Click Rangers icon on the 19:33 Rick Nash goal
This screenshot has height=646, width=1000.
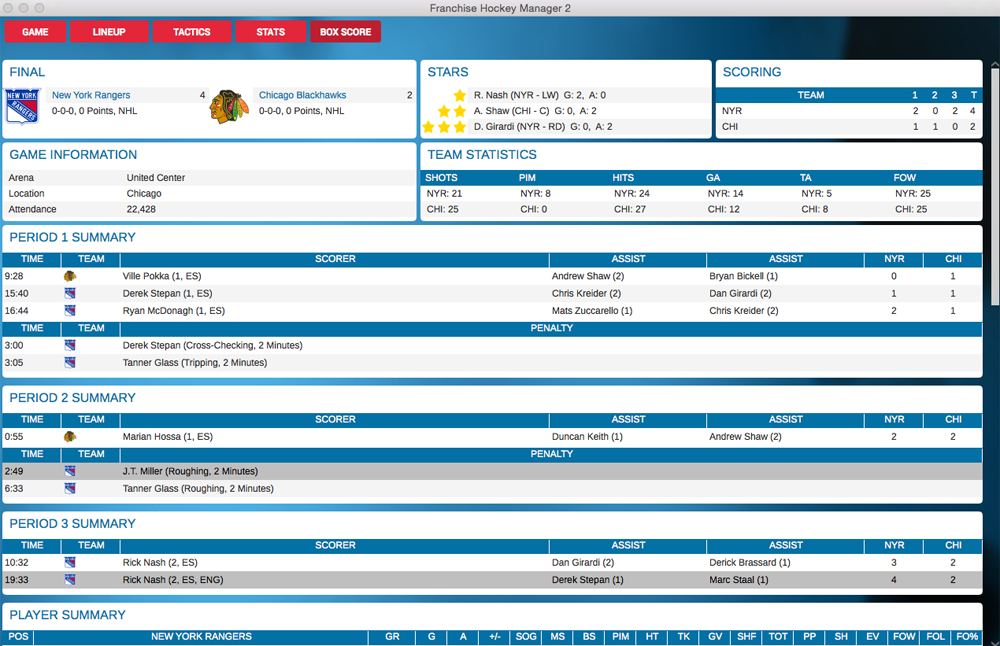coord(70,580)
